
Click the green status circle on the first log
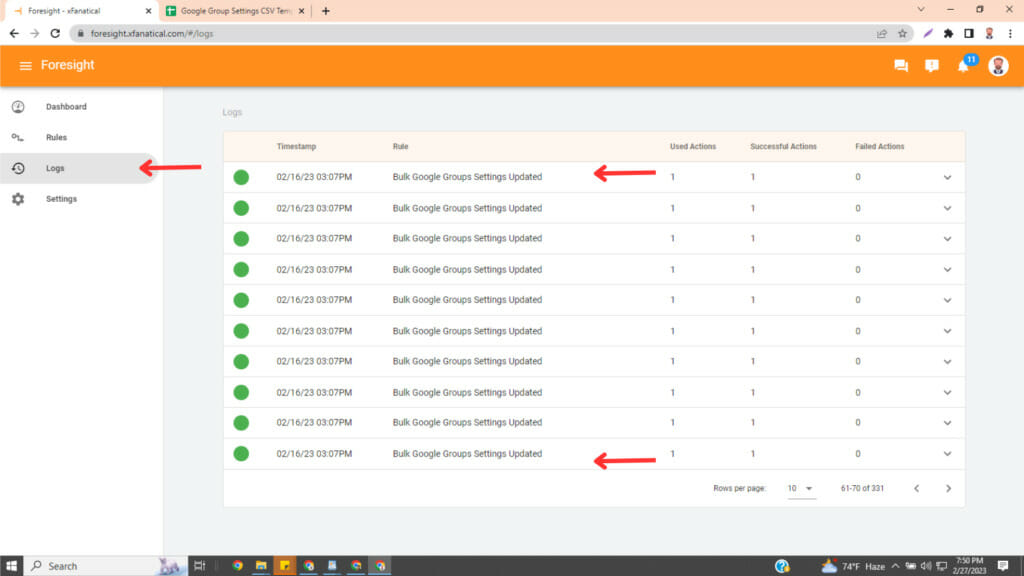coord(240,177)
